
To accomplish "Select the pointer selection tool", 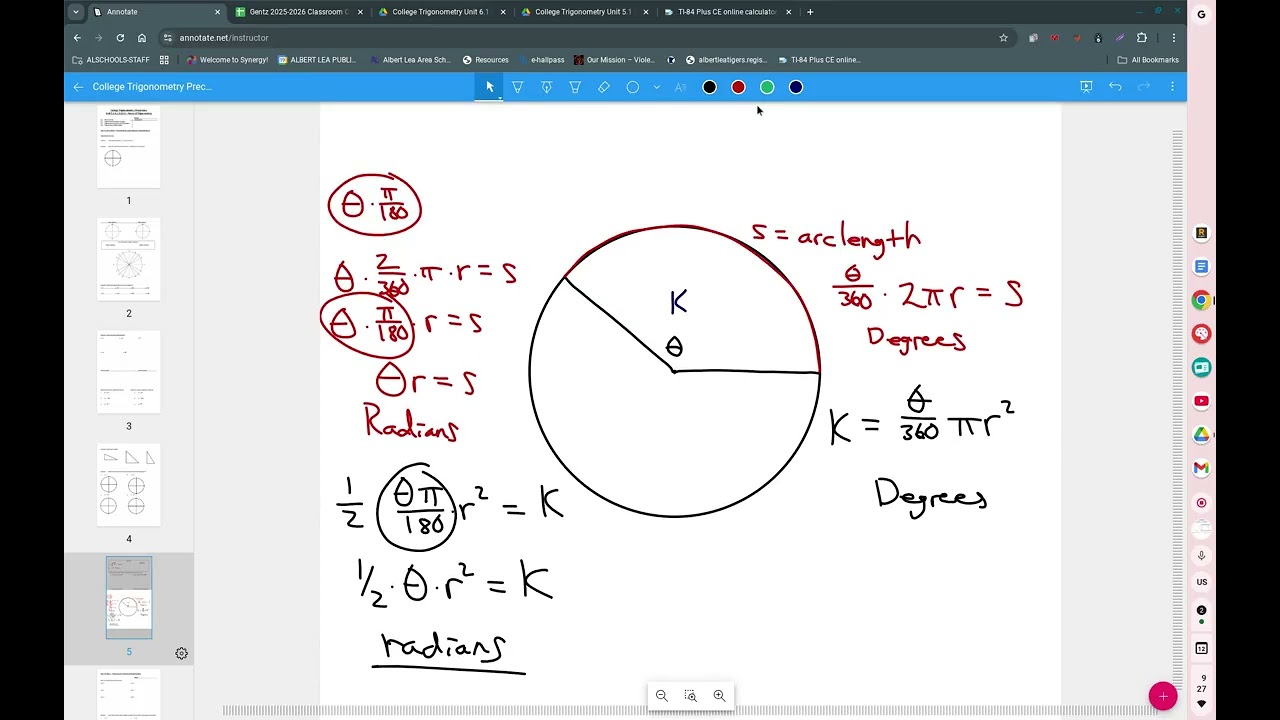I will (x=490, y=87).
